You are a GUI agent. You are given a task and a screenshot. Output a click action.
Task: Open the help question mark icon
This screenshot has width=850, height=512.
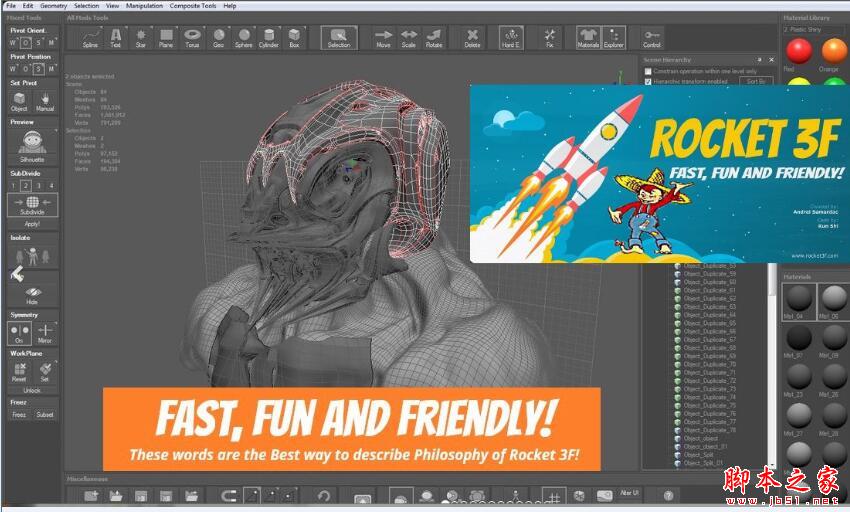(x=668, y=495)
